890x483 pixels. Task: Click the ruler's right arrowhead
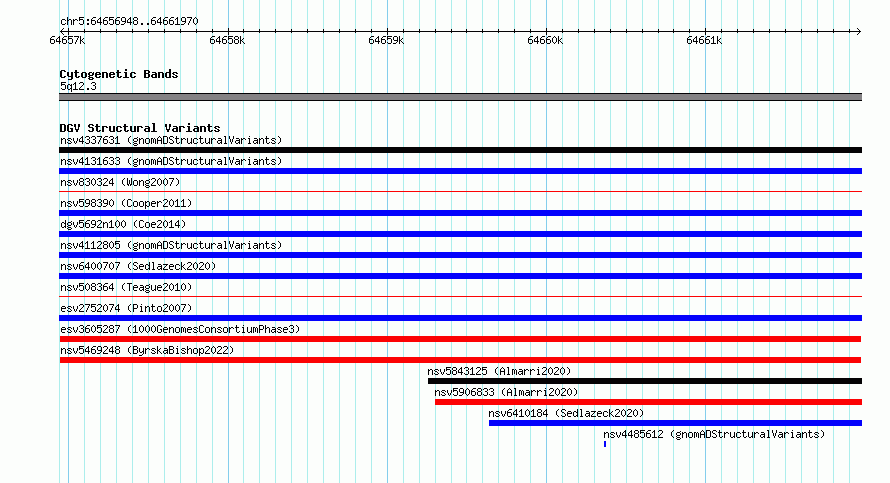(x=858, y=31)
